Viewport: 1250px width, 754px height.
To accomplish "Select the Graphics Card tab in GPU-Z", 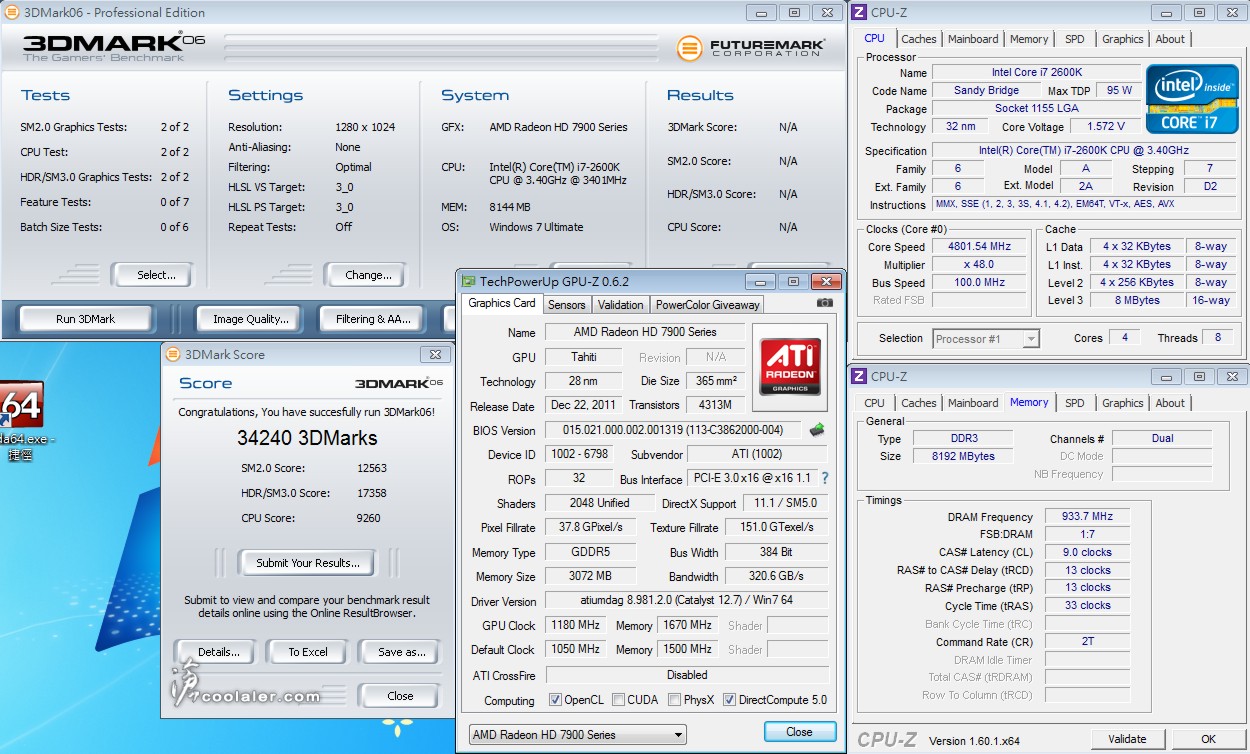I will (502, 303).
